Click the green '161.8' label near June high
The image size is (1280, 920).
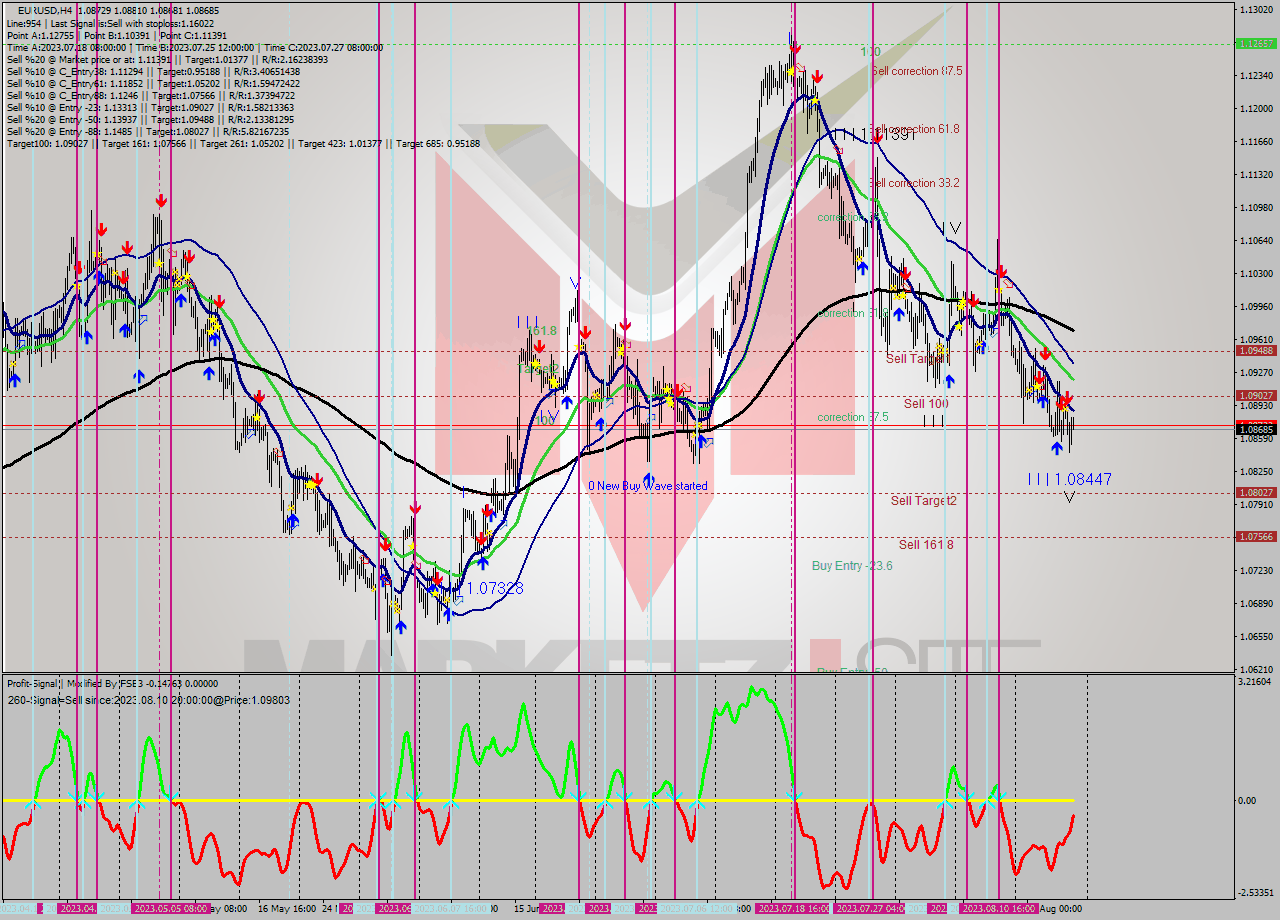(541, 330)
